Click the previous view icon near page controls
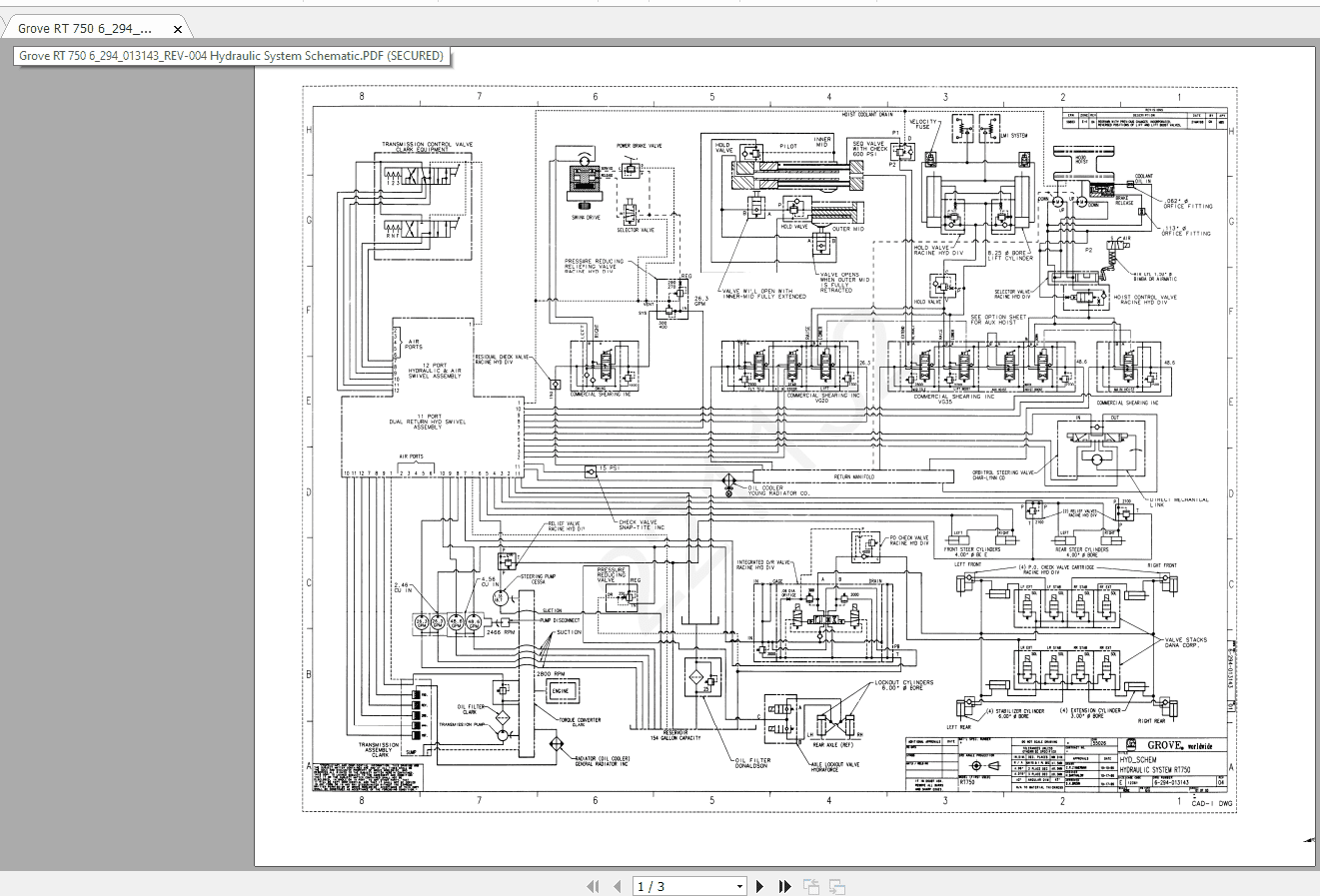1320x896 pixels. click(x=811, y=886)
